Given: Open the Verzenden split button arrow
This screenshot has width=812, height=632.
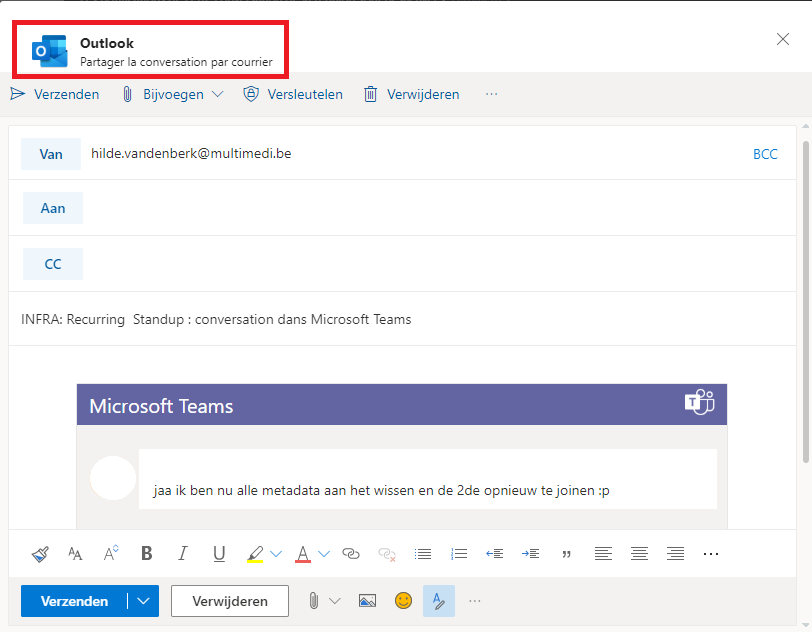Looking at the screenshot, I should coord(143,601).
